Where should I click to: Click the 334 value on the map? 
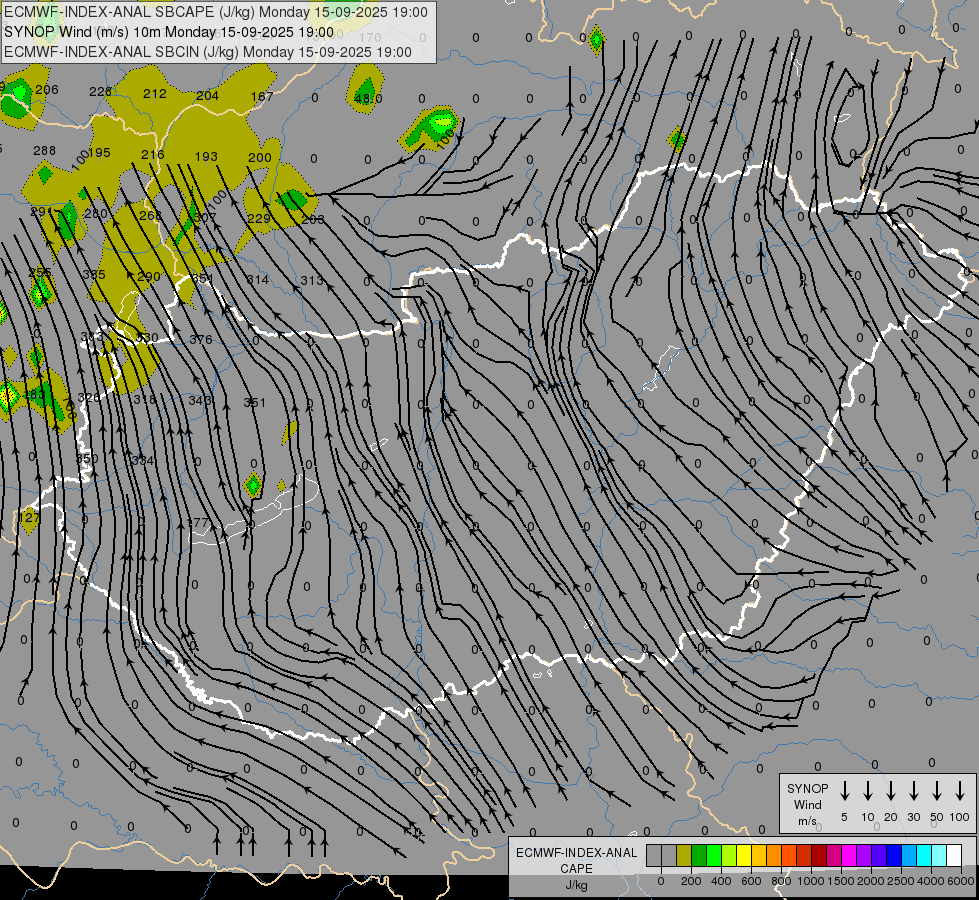click(143, 460)
